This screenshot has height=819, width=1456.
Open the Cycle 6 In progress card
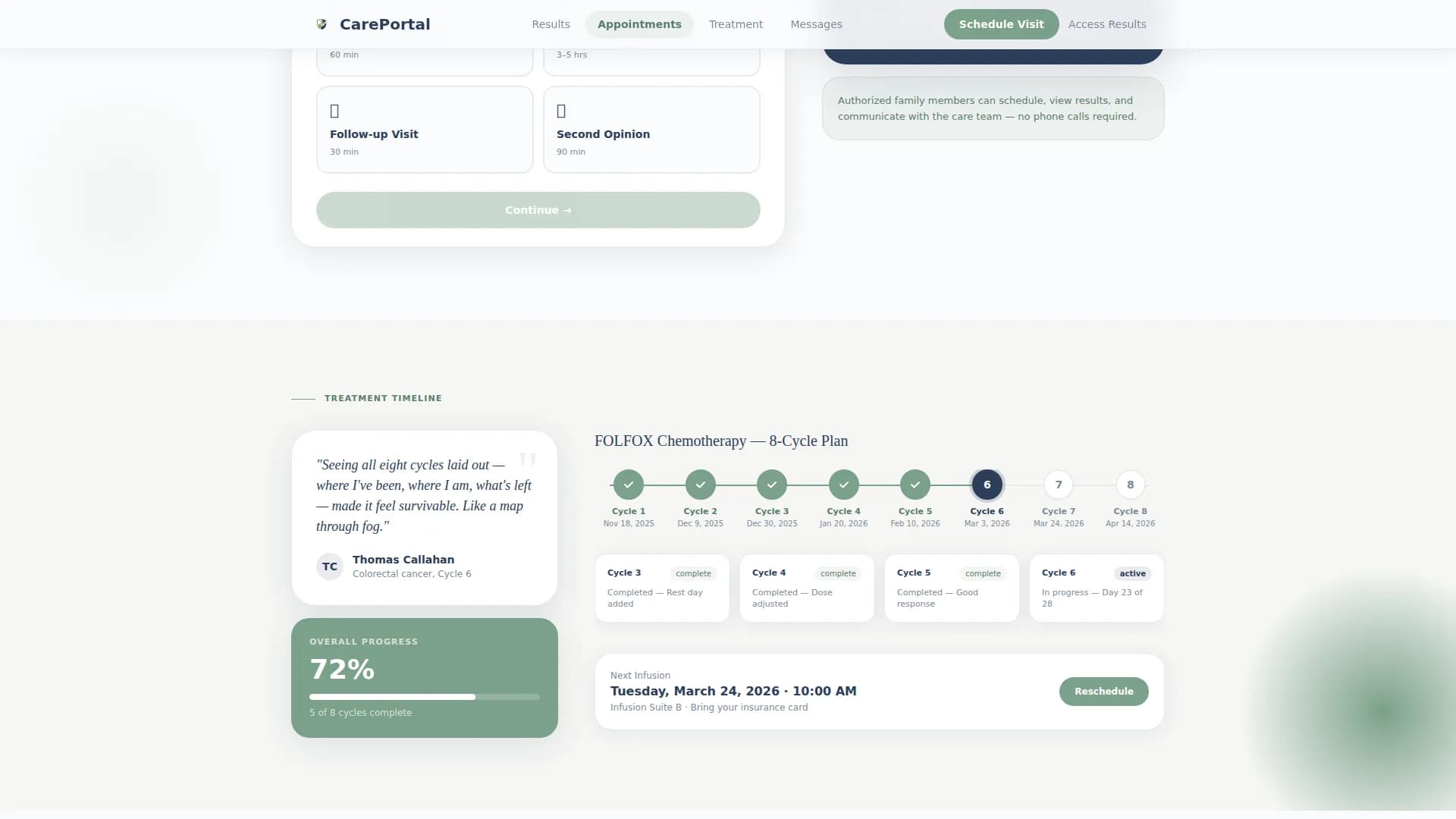(x=1097, y=588)
